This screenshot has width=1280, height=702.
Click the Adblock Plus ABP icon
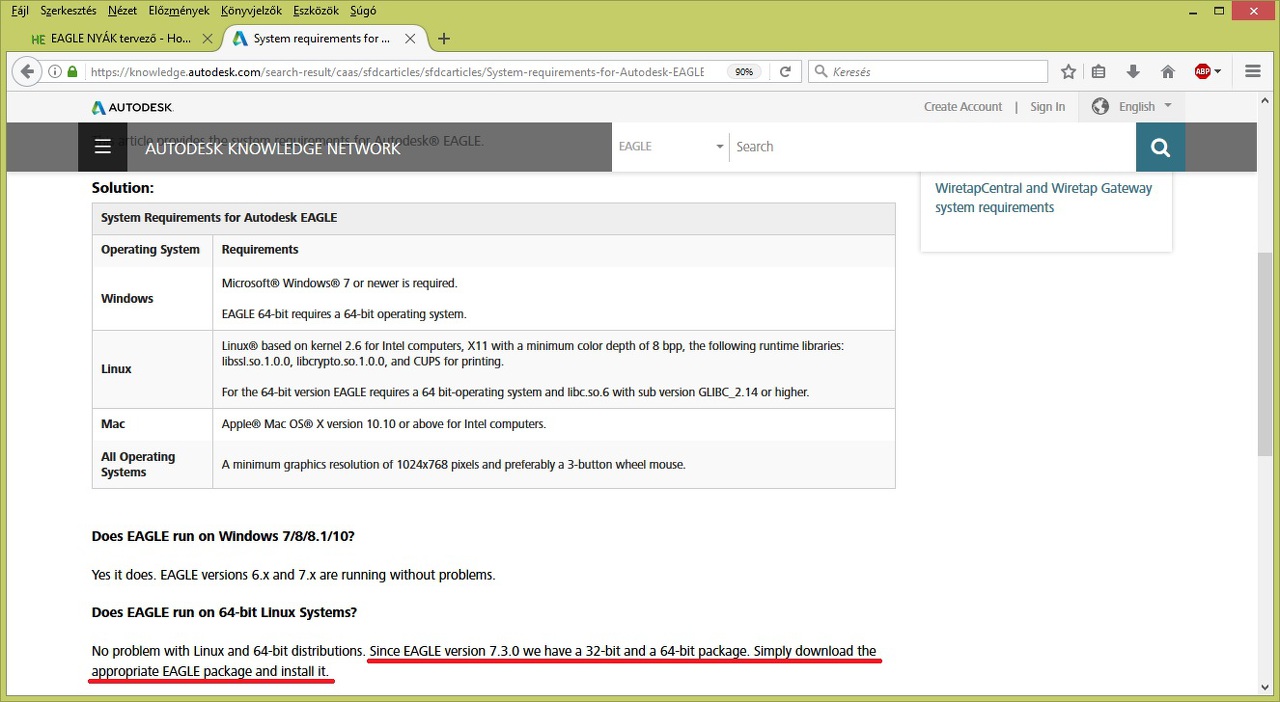[x=1202, y=72]
